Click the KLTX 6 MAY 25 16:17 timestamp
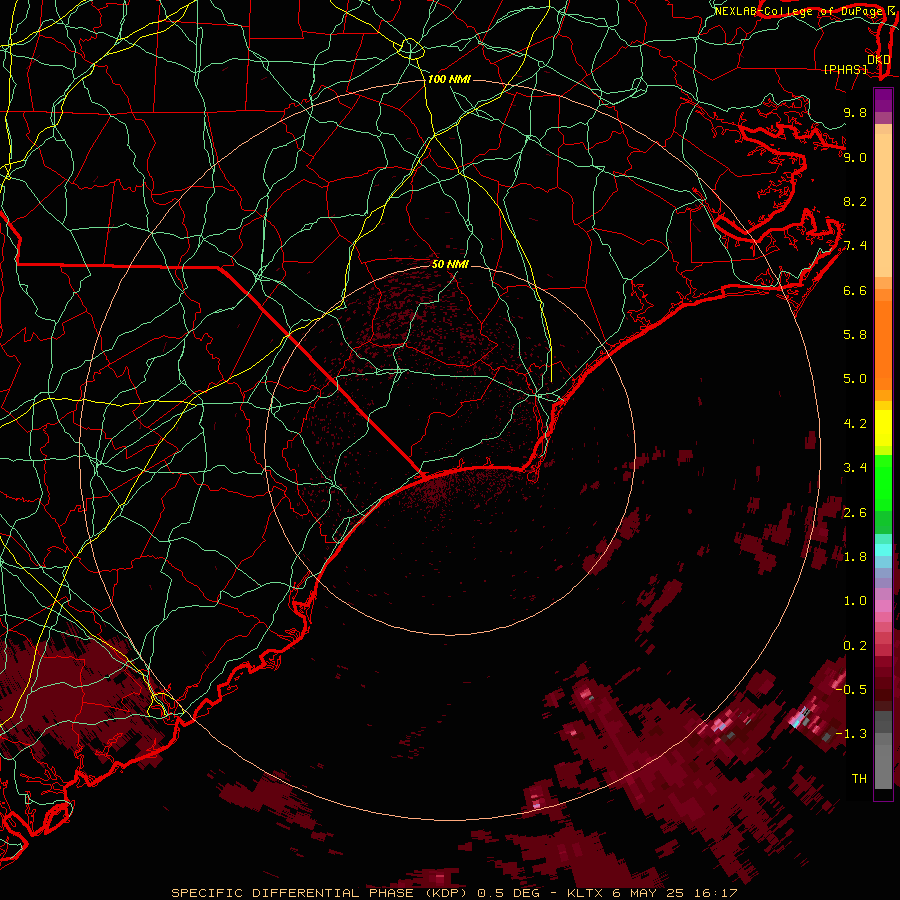This screenshot has width=900, height=900. [x=652, y=893]
